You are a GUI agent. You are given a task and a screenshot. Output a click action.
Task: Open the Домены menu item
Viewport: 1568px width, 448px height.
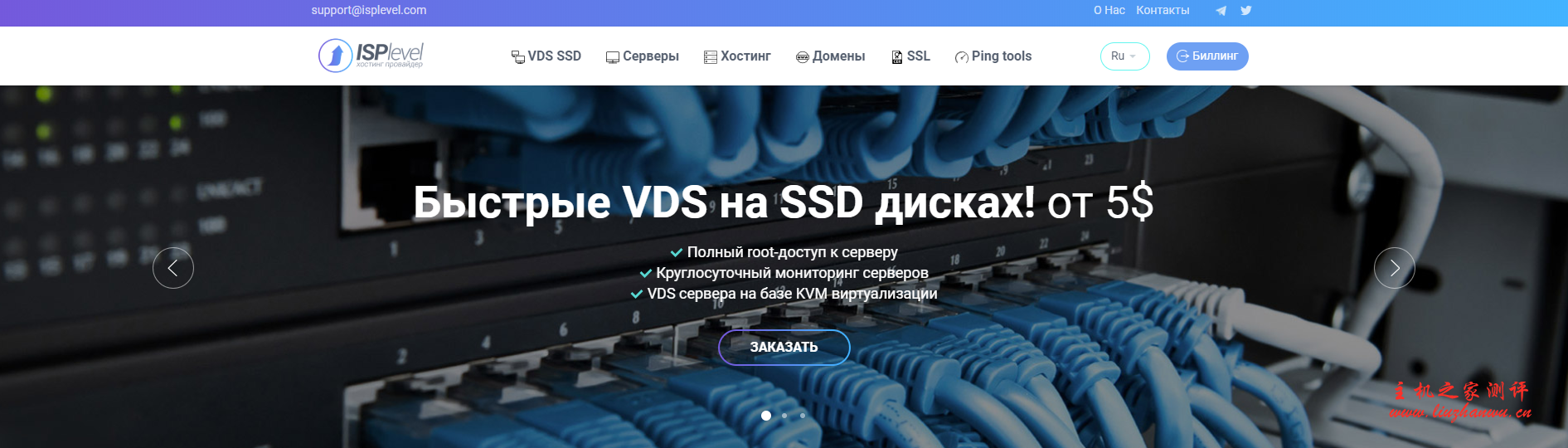pyautogui.click(x=830, y=56)
